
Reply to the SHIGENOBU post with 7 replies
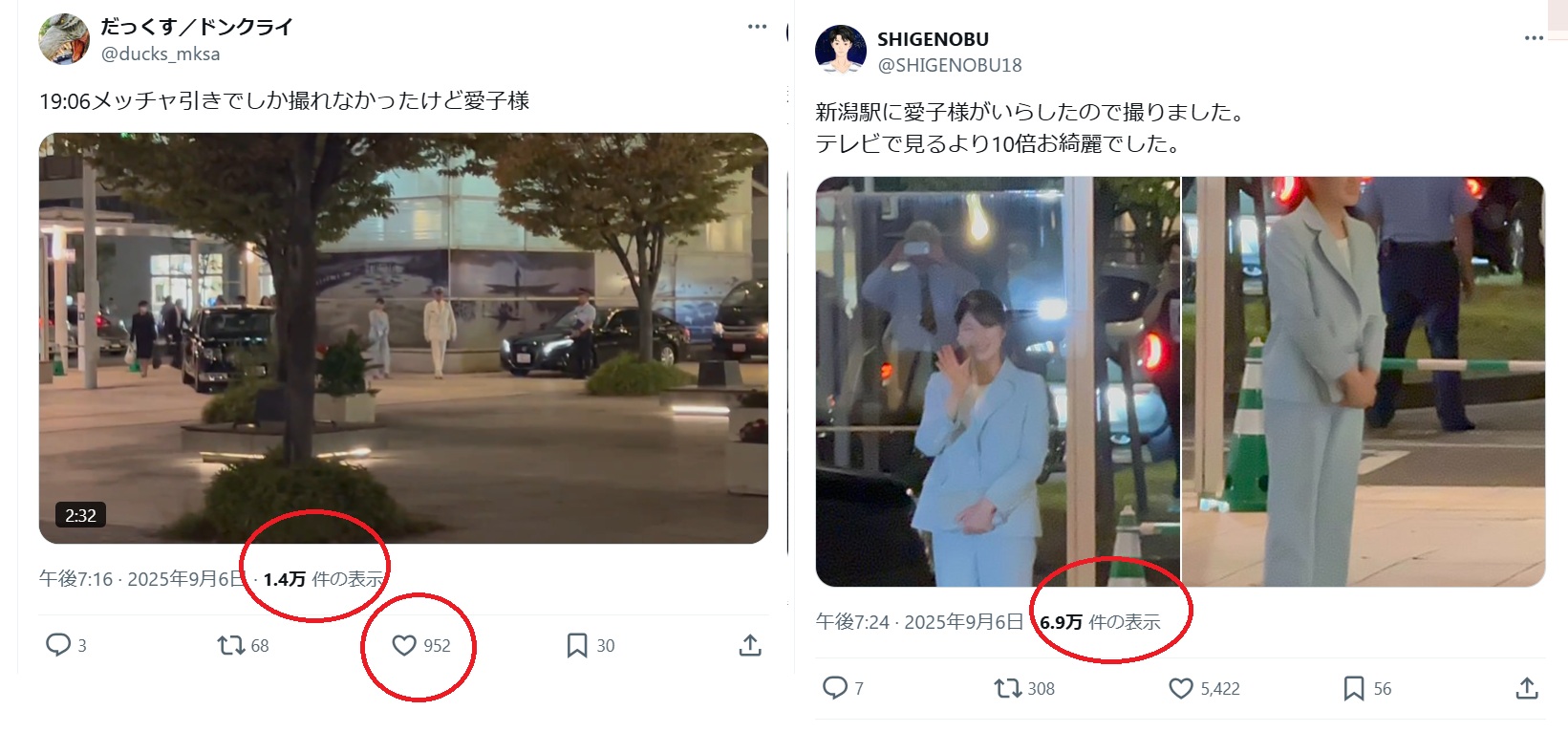point(835,688)
